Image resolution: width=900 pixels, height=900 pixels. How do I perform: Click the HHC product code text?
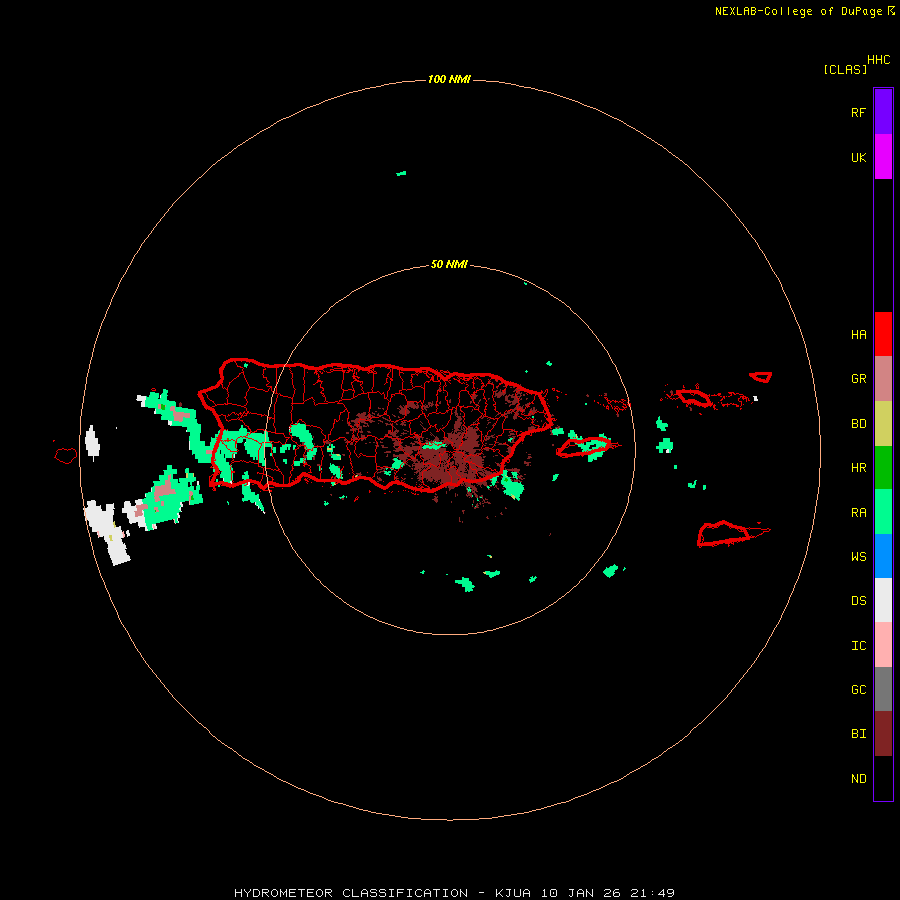(x=878, y=60)
